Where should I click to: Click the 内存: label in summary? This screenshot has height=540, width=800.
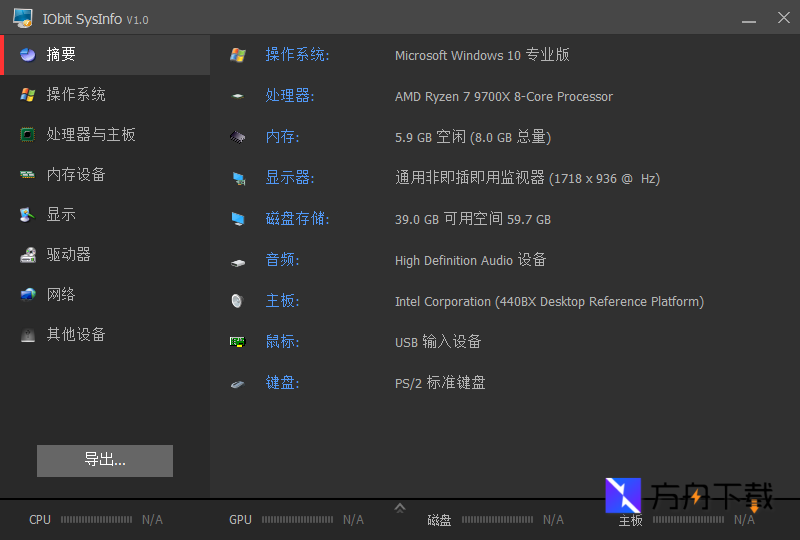point(283,137)
